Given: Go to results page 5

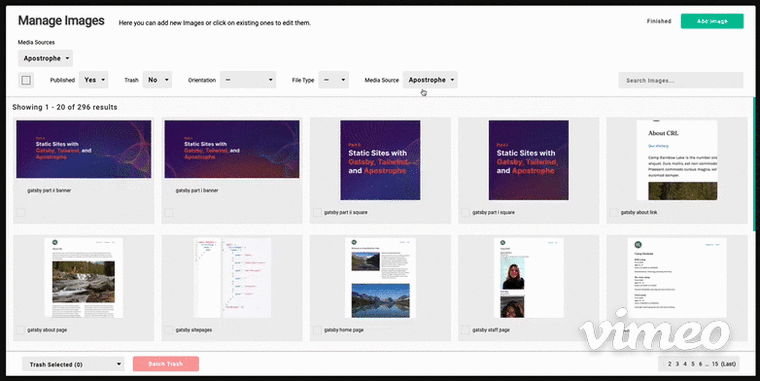Looking at the screenshot, I should [x=693, y=364].
